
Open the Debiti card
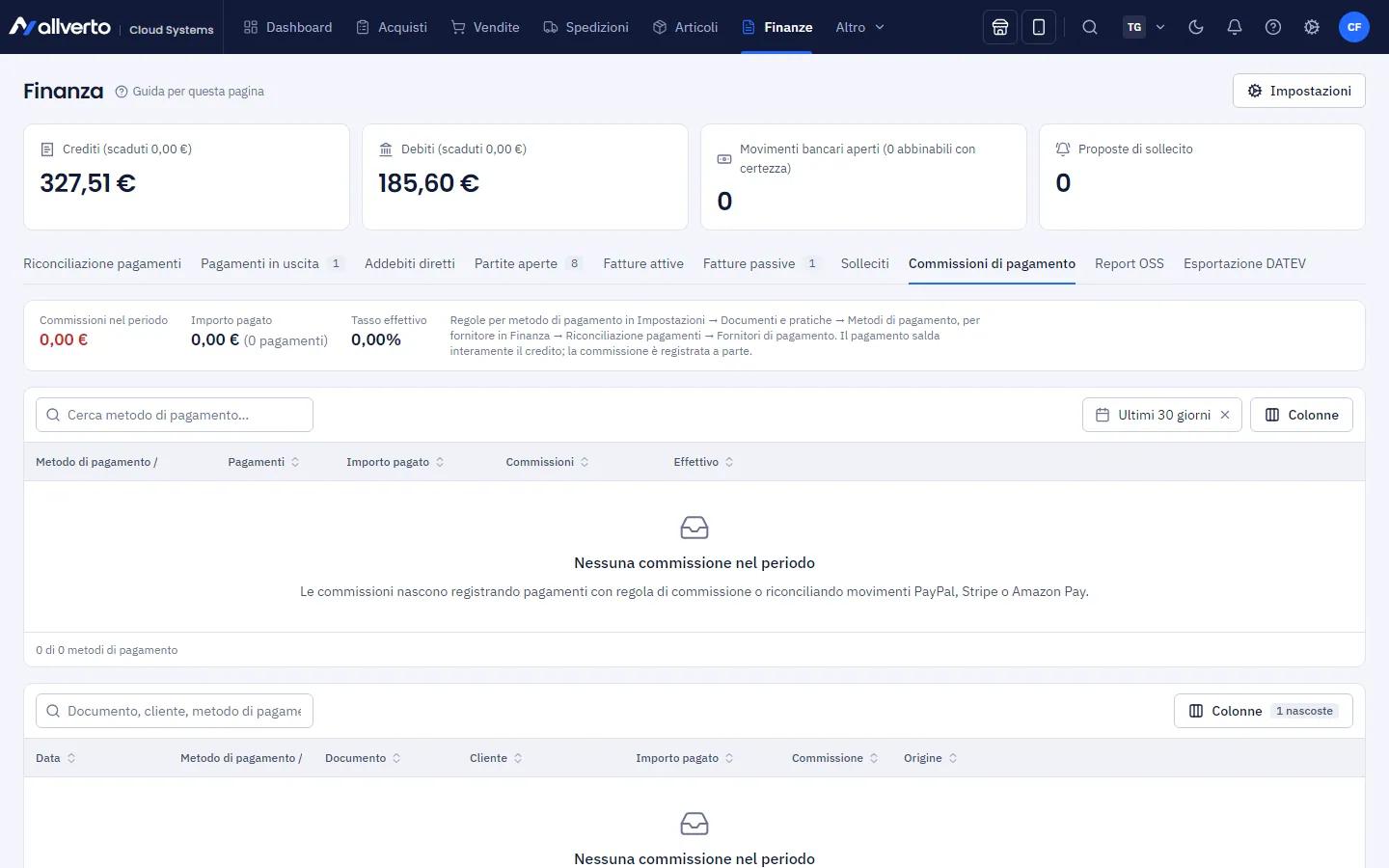pyautogui.click(x=525, y=176)
